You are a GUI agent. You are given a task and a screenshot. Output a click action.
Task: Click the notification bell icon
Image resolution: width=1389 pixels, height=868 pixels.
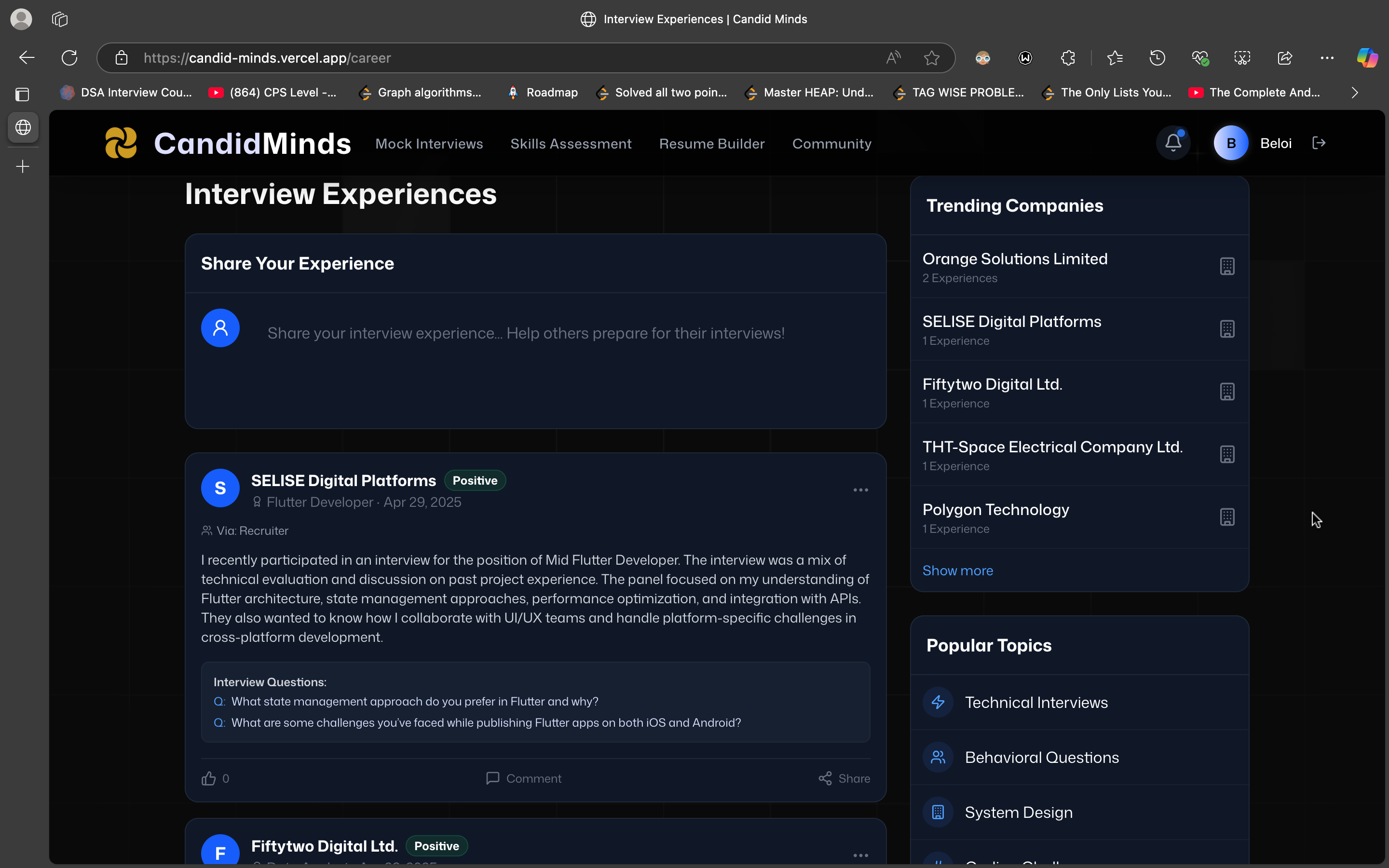pyautogui.click(x=1173, y=143)
